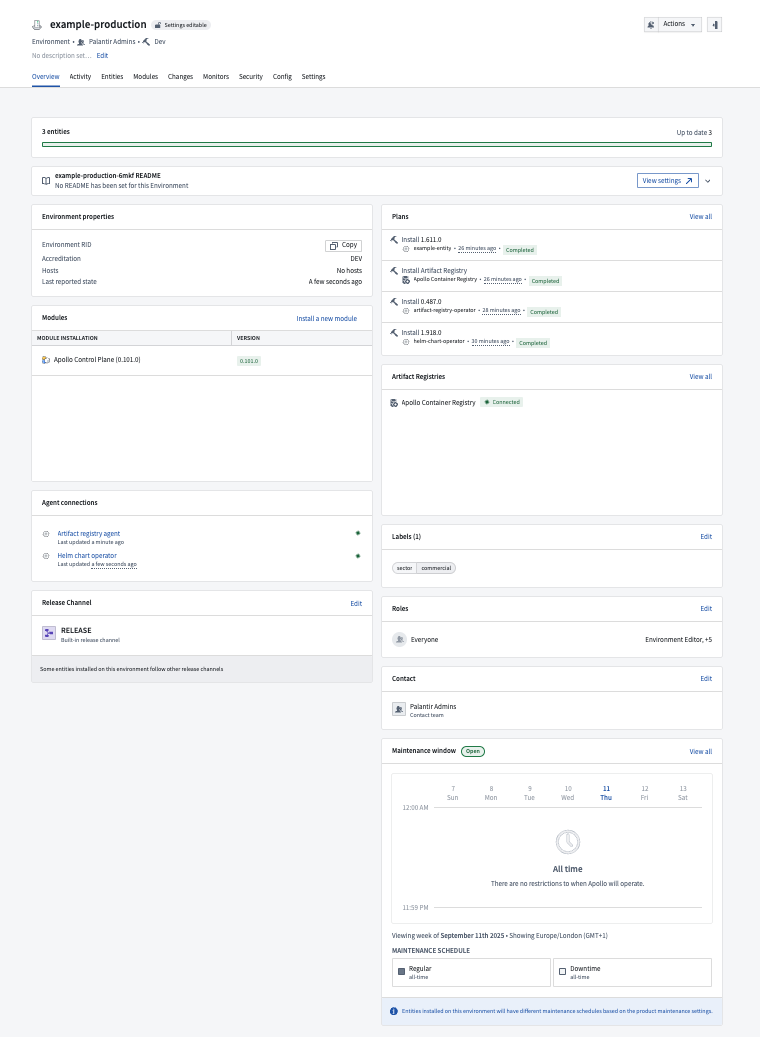Open the Security tab
The width and height of the screenshot is (760, 1037).
pyautogui.click(x=251, y=77)
